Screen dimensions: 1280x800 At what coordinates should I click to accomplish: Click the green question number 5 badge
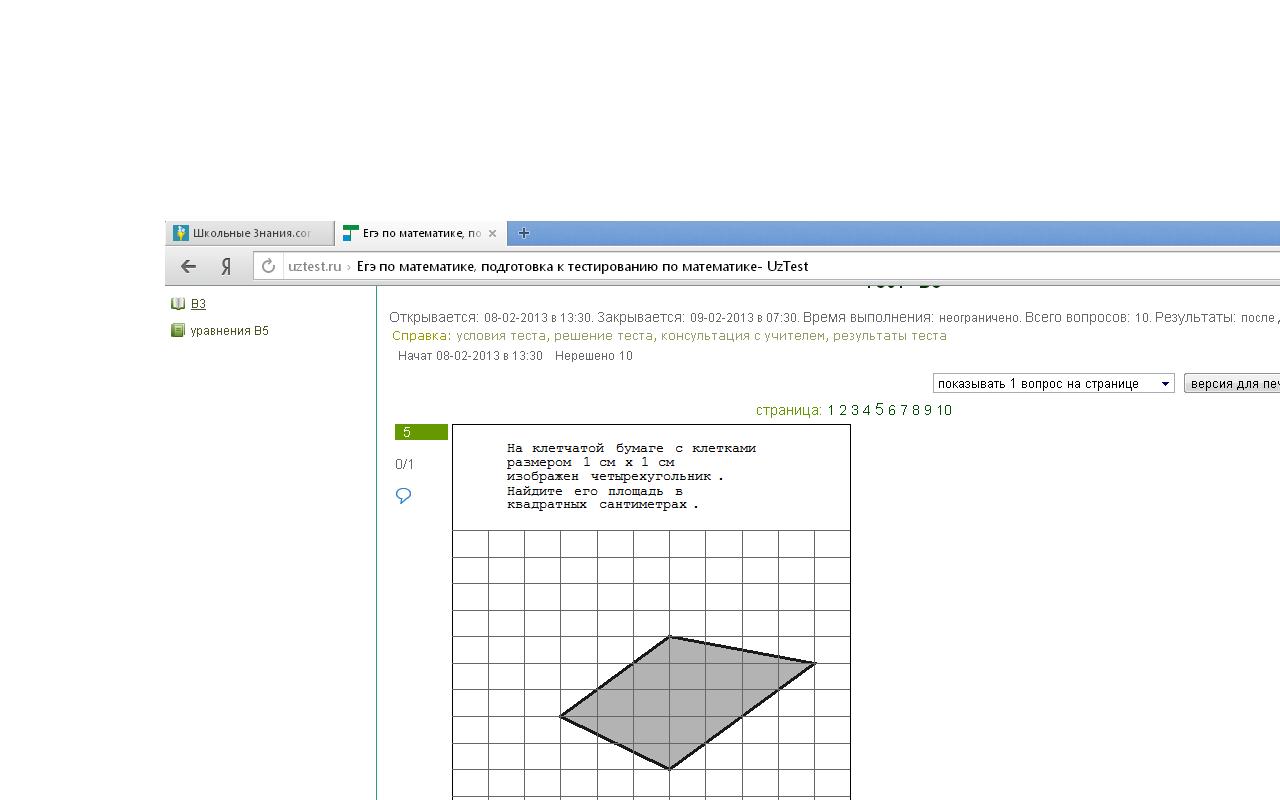[421, 432]
